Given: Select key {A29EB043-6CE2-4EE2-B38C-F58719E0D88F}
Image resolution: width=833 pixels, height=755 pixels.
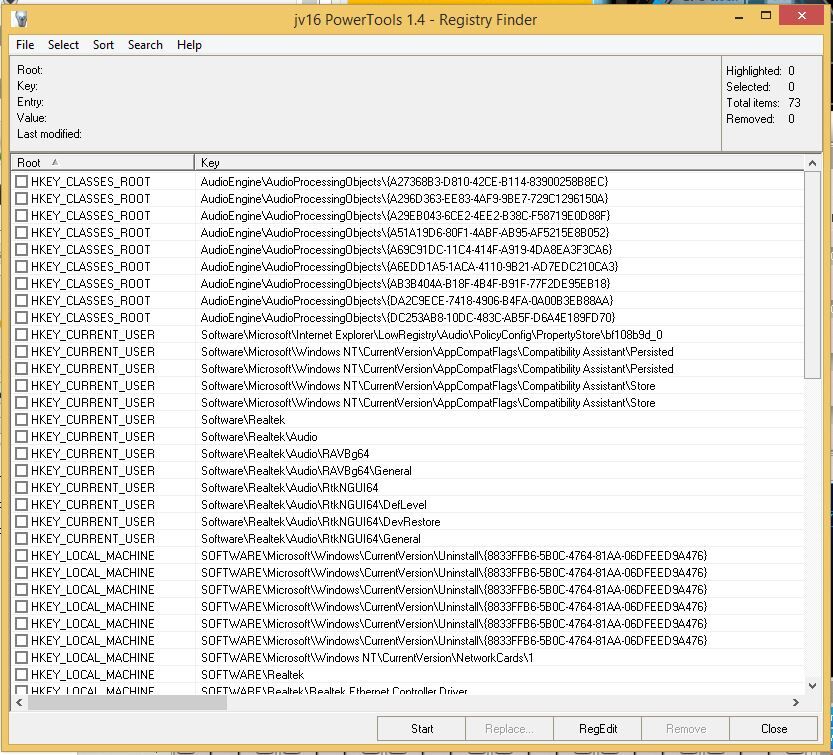Looking at the screenshot, I should pyautogui.click(x=405, y=216).
